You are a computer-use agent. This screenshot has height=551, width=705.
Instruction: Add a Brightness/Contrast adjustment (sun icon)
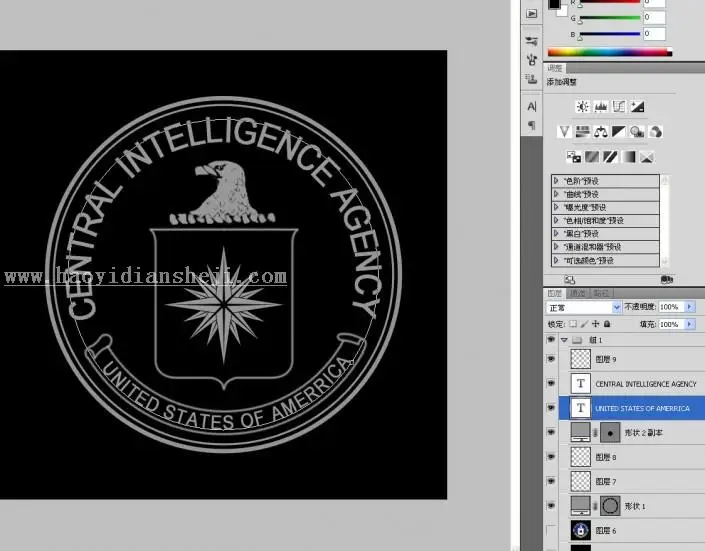583,107
